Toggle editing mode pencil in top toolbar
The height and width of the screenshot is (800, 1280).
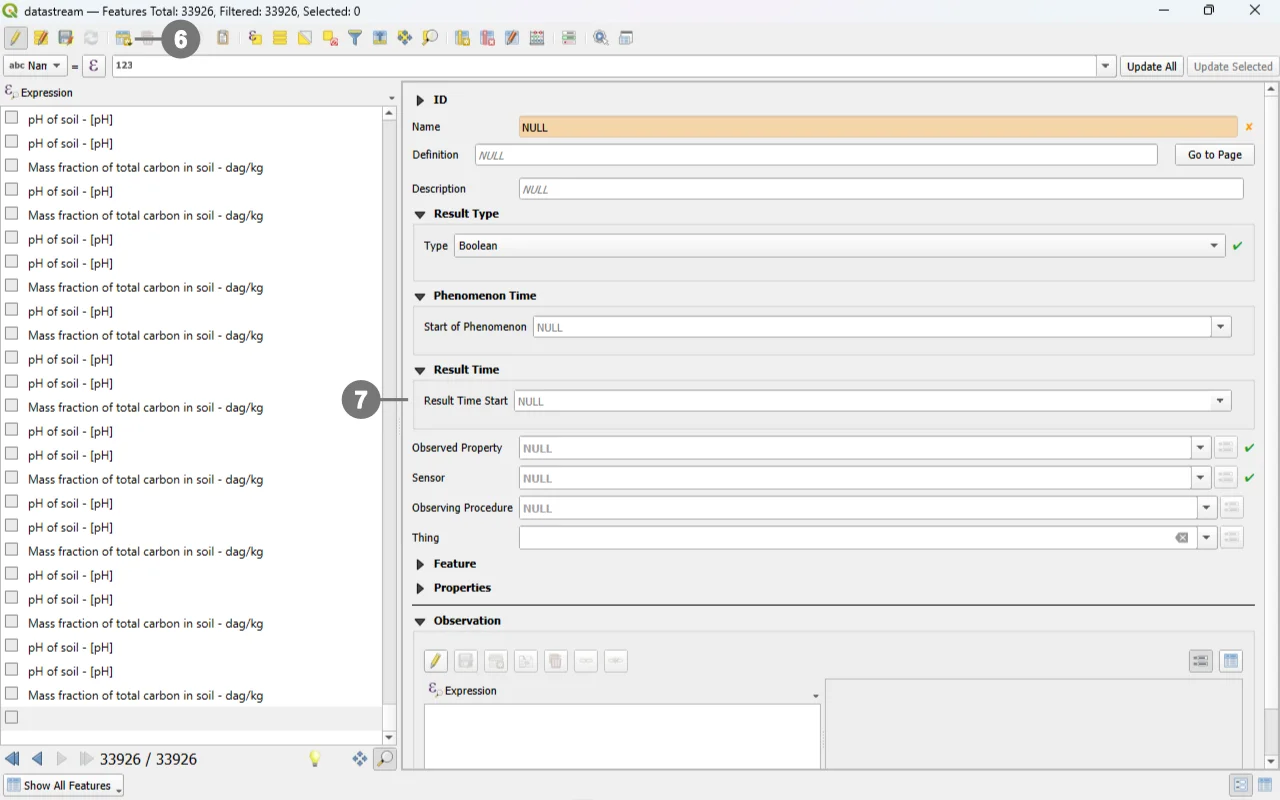(15, 38)
